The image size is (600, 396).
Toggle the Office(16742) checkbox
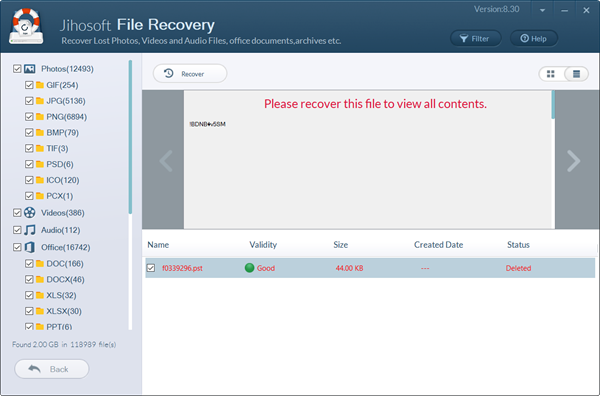(17, 247)
